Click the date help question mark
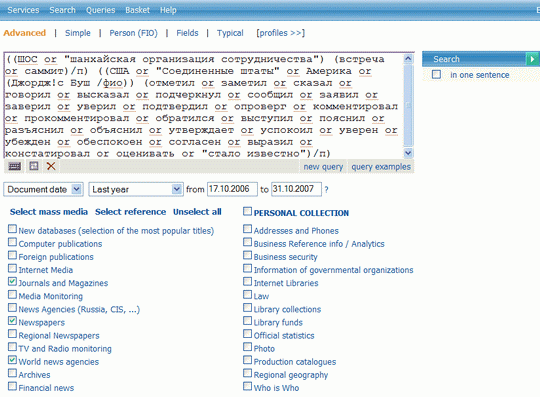This screenshot has height=397, width=540. [326, 189]
